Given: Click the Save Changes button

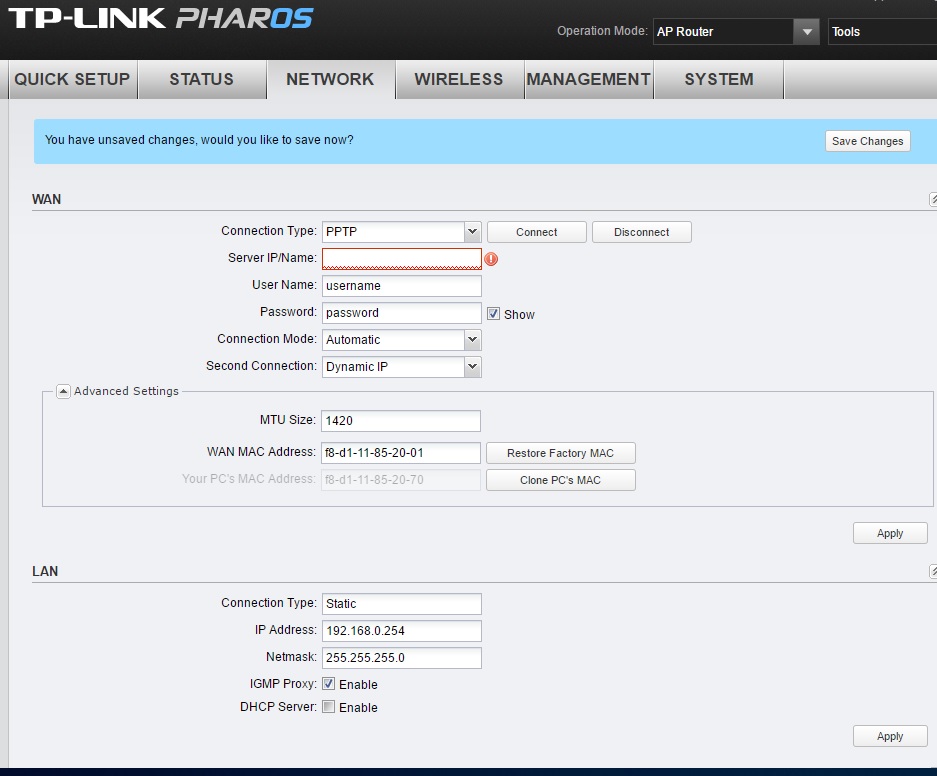Looking at the screenshot, I should click(867, 141).
